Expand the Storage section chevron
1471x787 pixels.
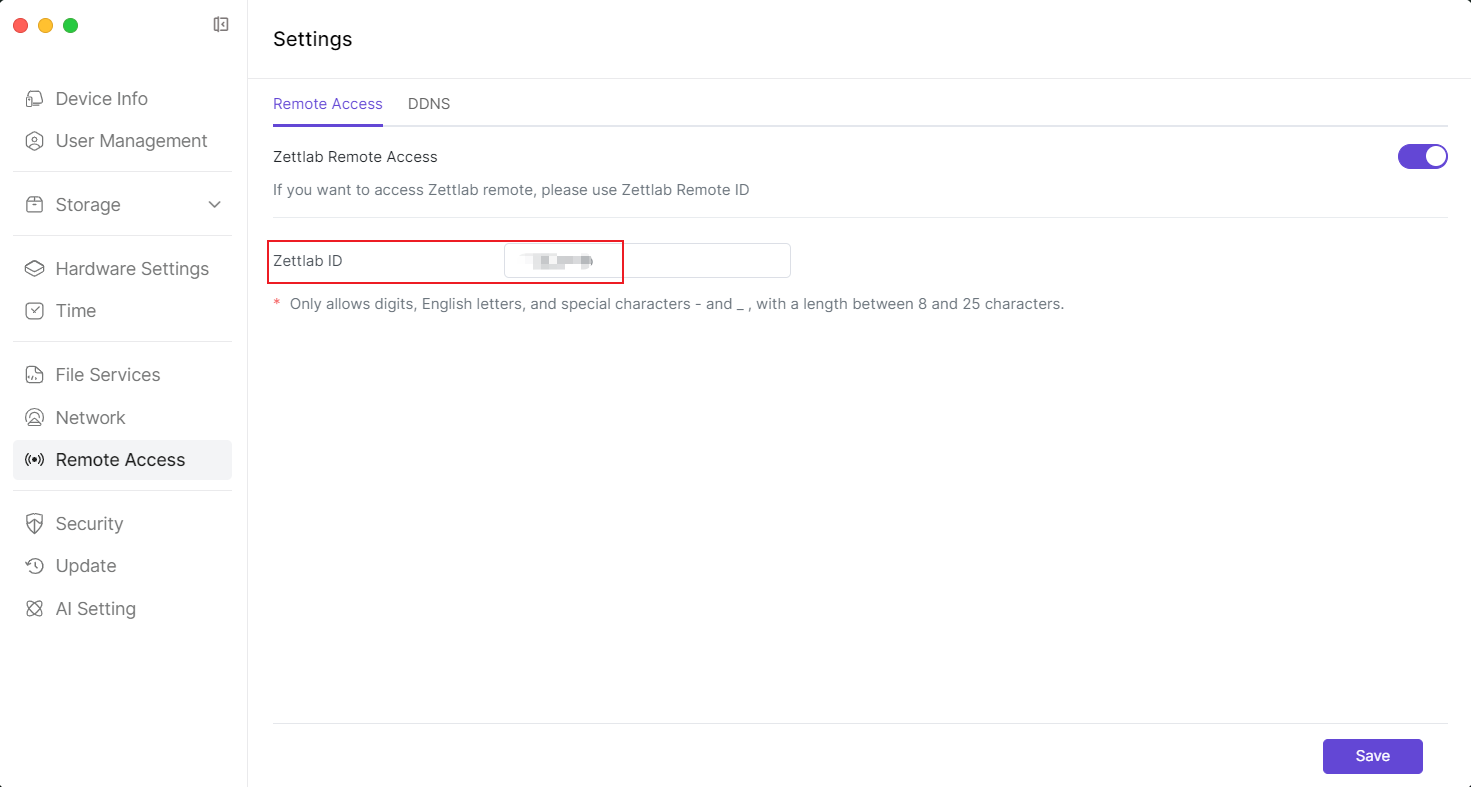(214, 205)
